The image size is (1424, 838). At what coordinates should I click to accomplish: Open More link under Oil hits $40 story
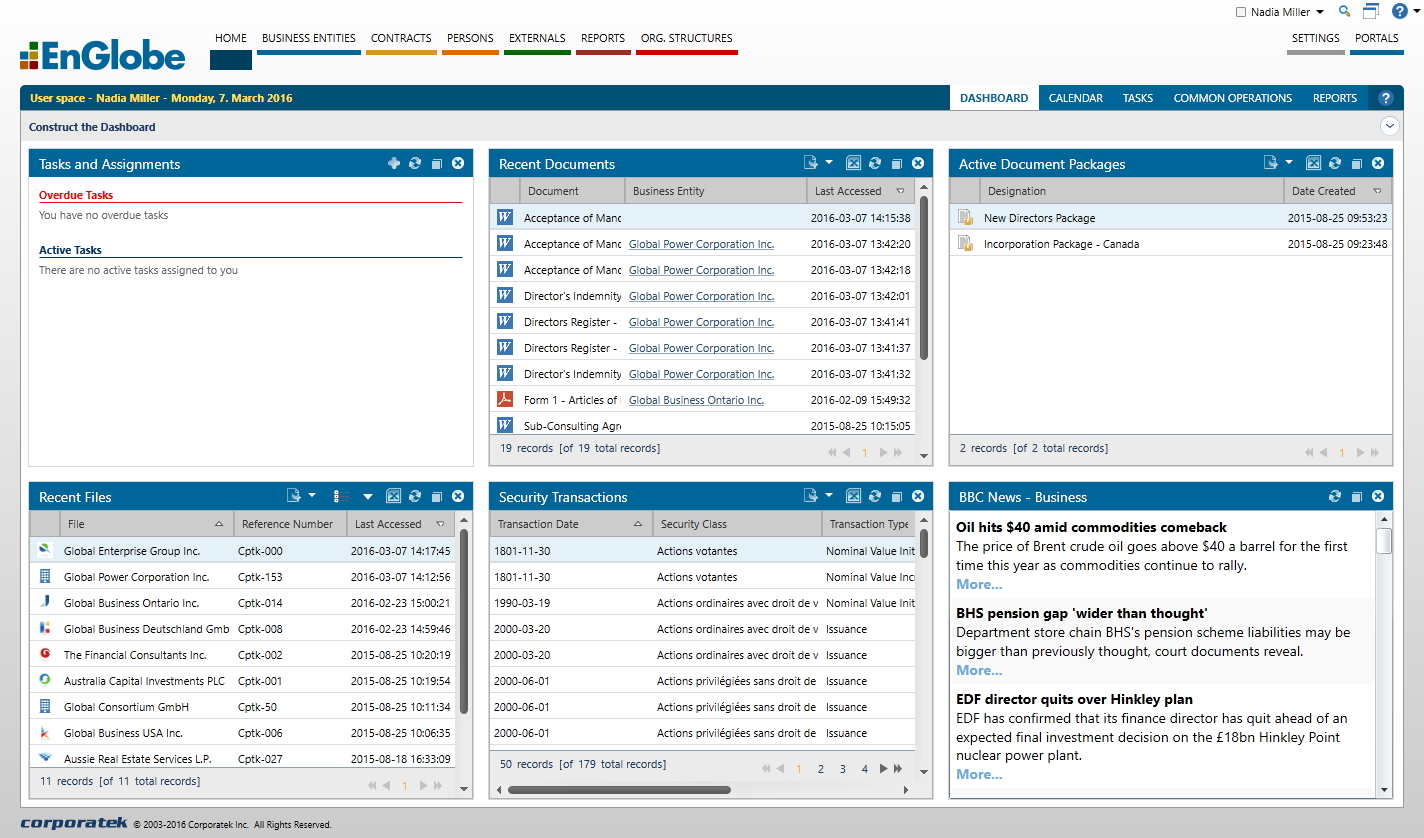[x=979, y=584]
